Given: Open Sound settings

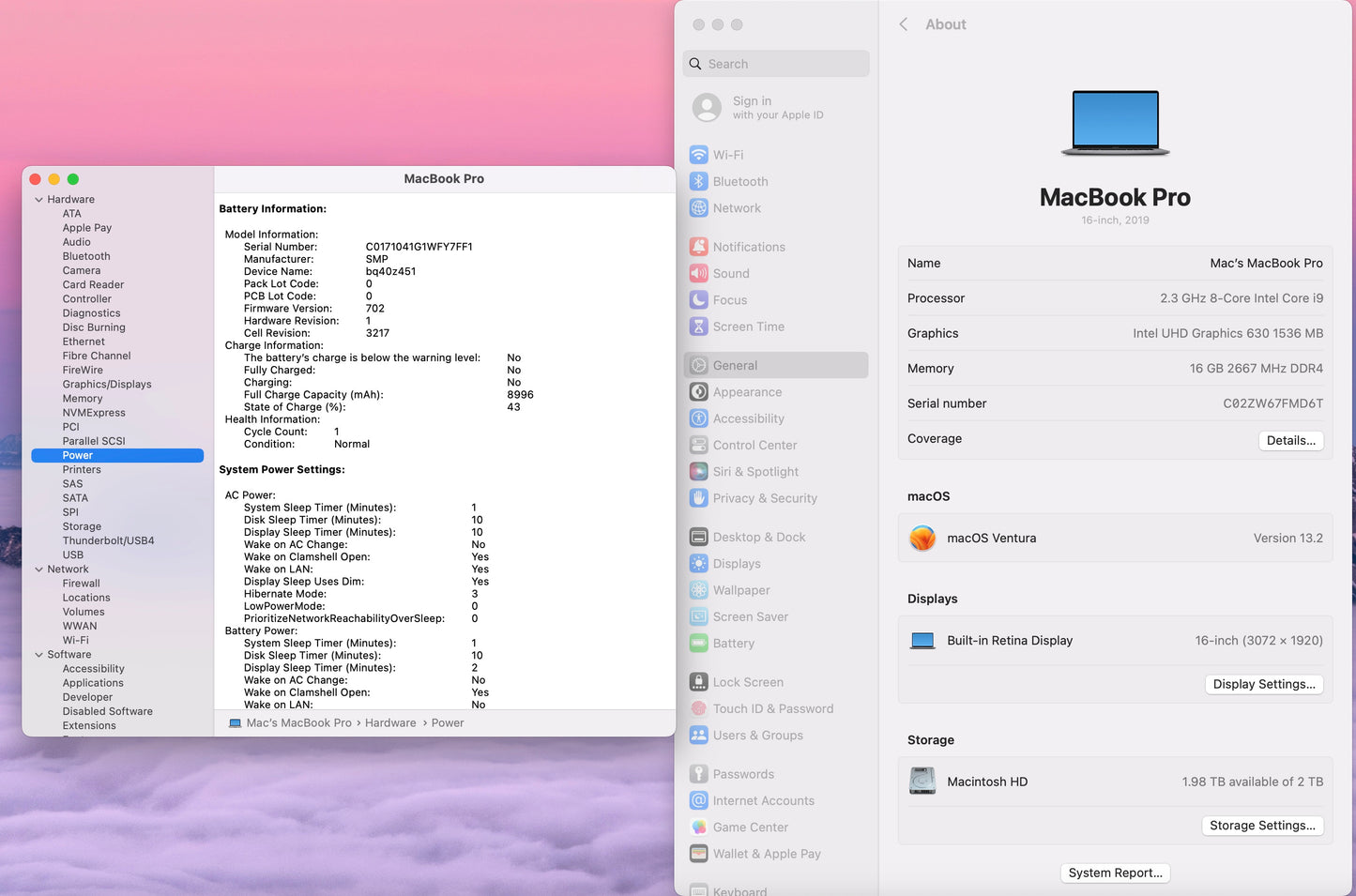Looking at the screenshot, I should coord(730,273).
